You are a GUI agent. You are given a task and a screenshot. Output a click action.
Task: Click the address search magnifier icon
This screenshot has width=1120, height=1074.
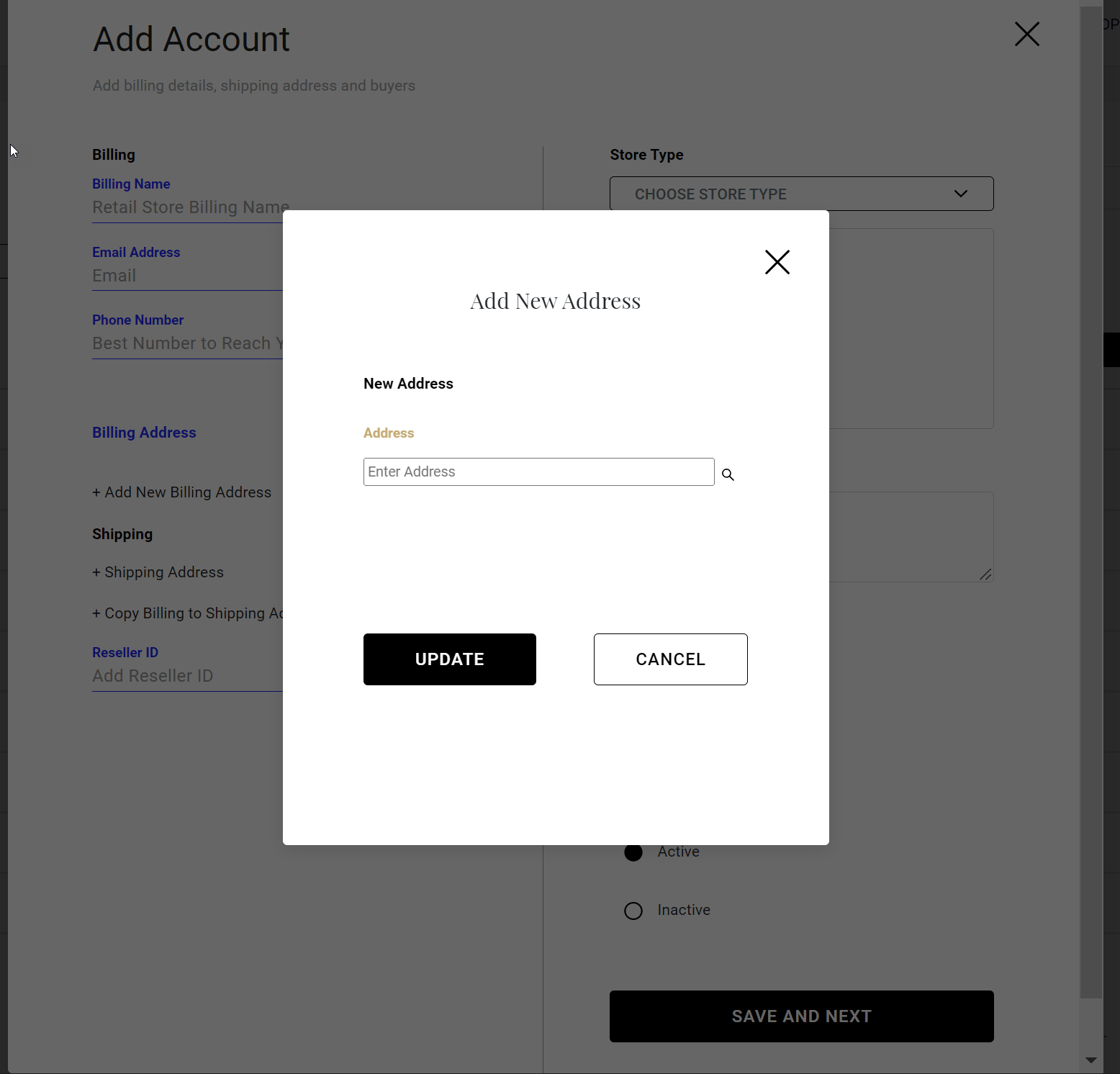[x=728, y=474]
